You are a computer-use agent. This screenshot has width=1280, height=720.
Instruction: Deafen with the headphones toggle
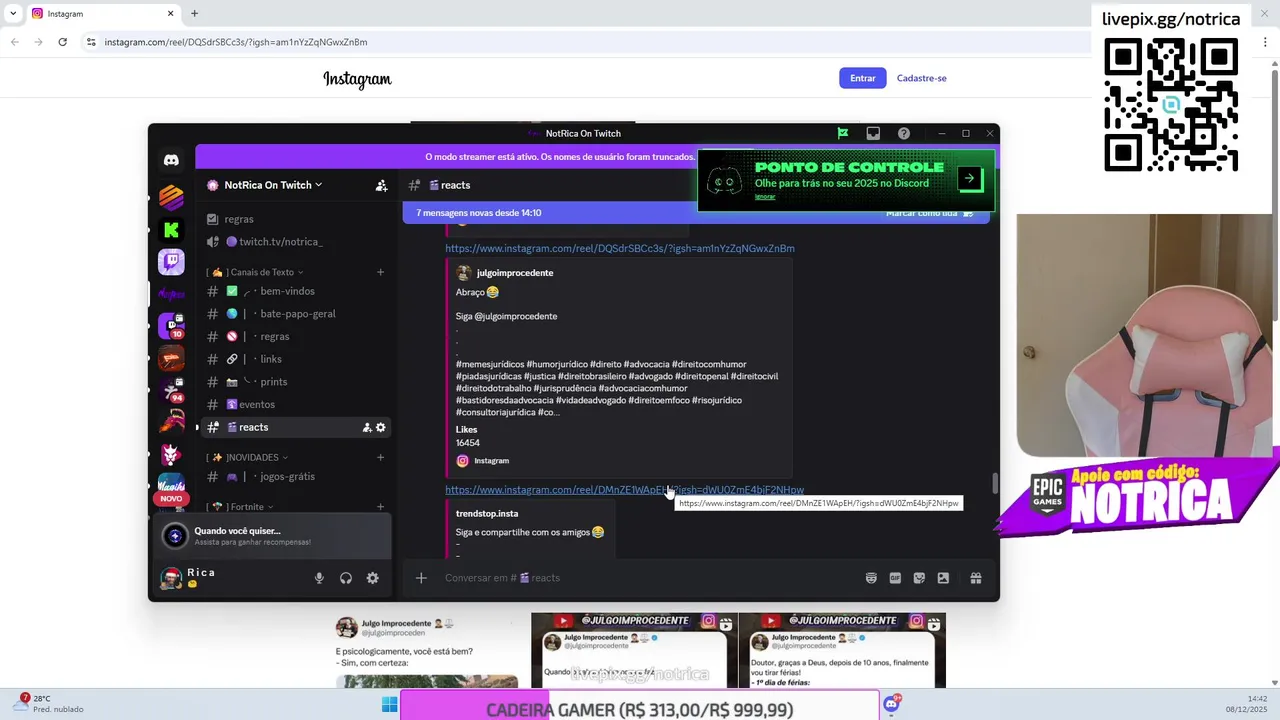pos(346,578)
